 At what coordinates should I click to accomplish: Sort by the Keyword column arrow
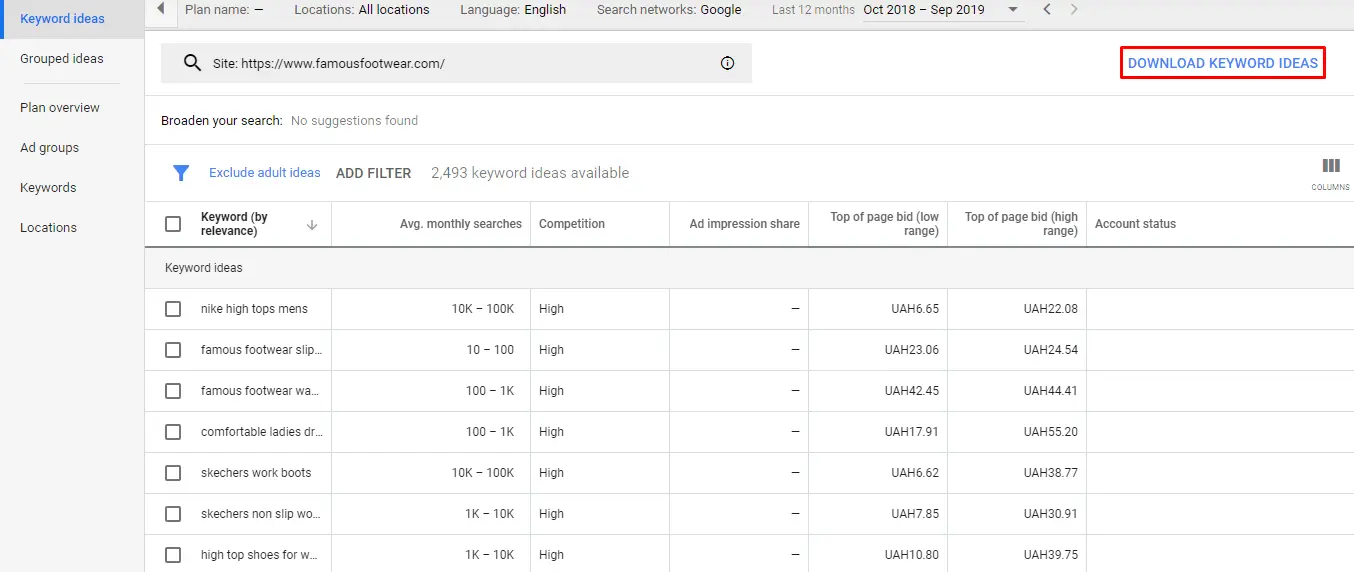312,225
